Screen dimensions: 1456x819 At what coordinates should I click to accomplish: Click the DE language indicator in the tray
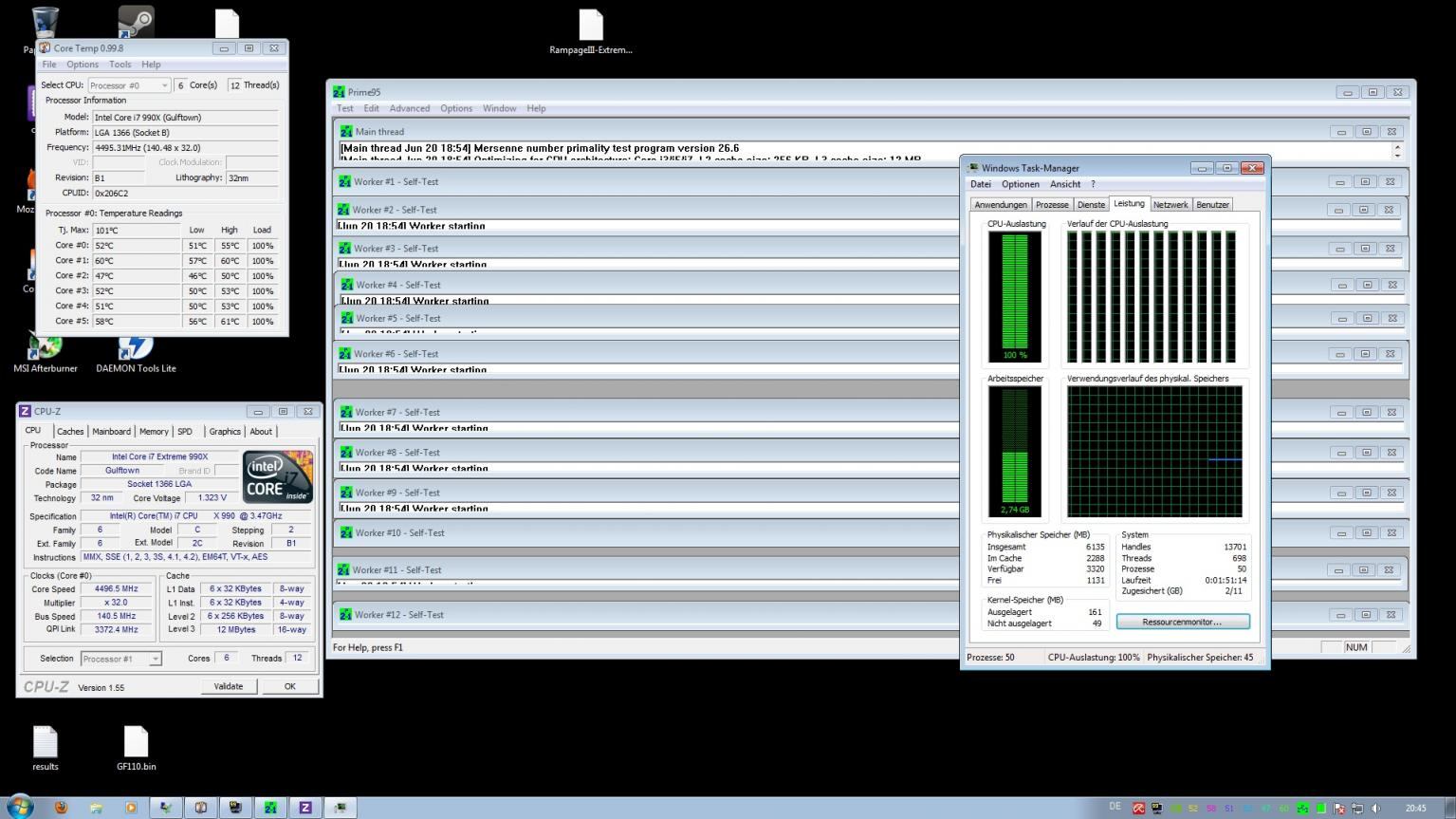[1115, 807]
